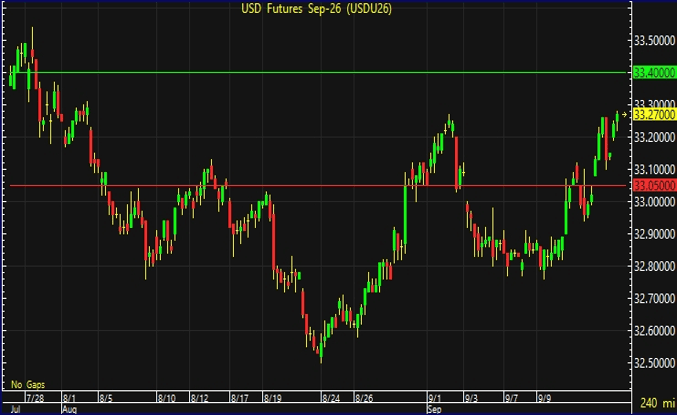Click the 9/3 date on time axis
This screenshot has height=415, width=677.
pos(471,398)
